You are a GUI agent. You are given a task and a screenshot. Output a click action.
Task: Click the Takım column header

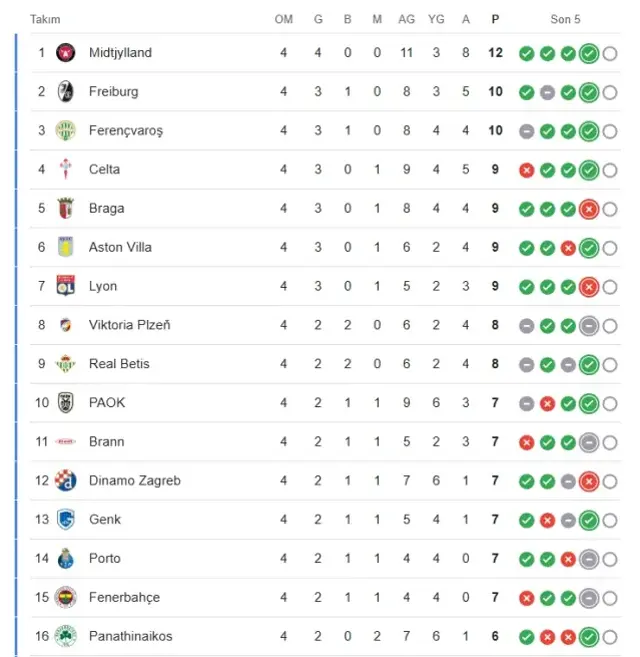pyautogui.click(x=45, y=19)
